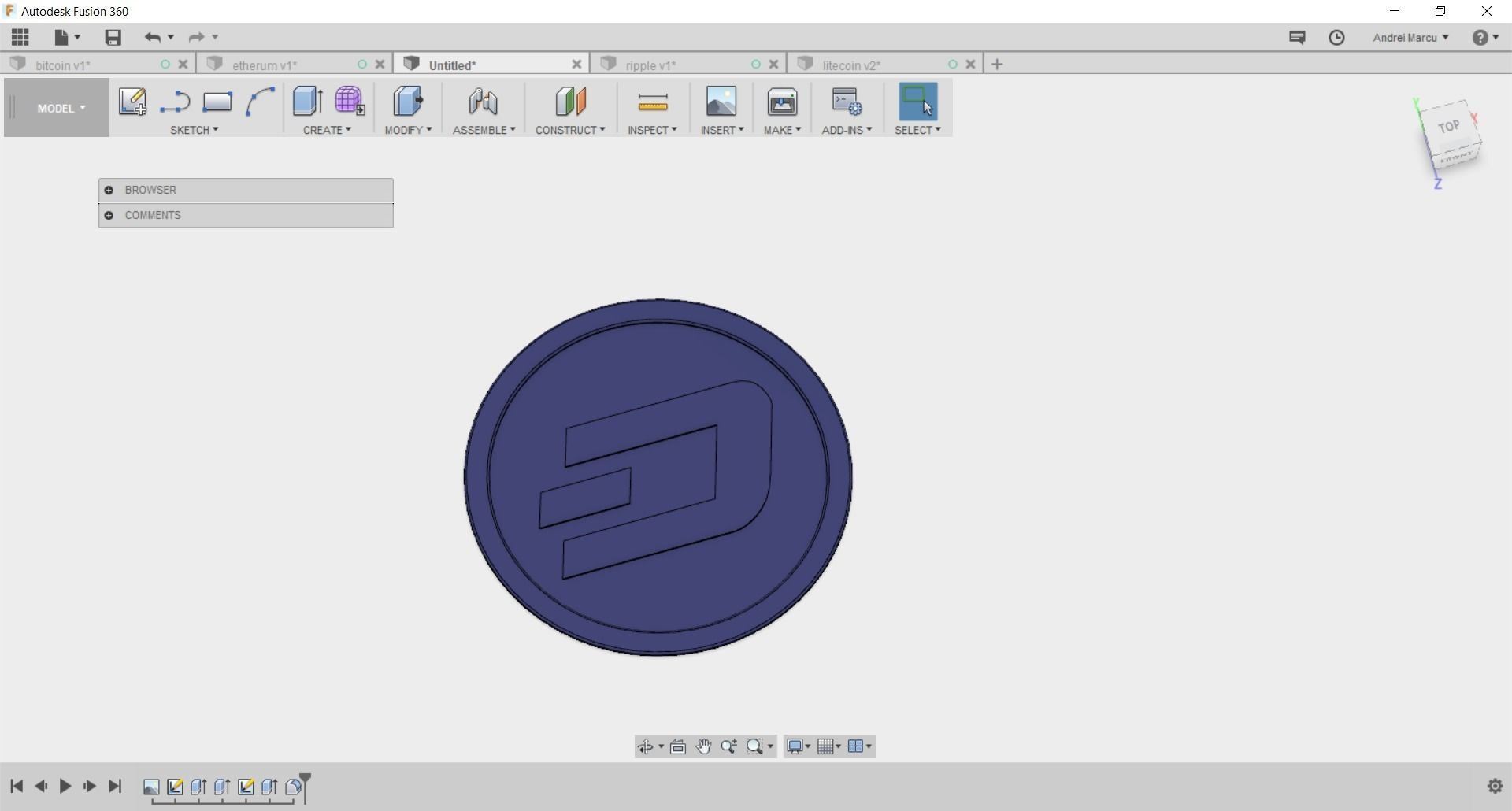Select the Line sketch tool
The height and width of the screenshot is (811, 1512).
pos(175,102)
